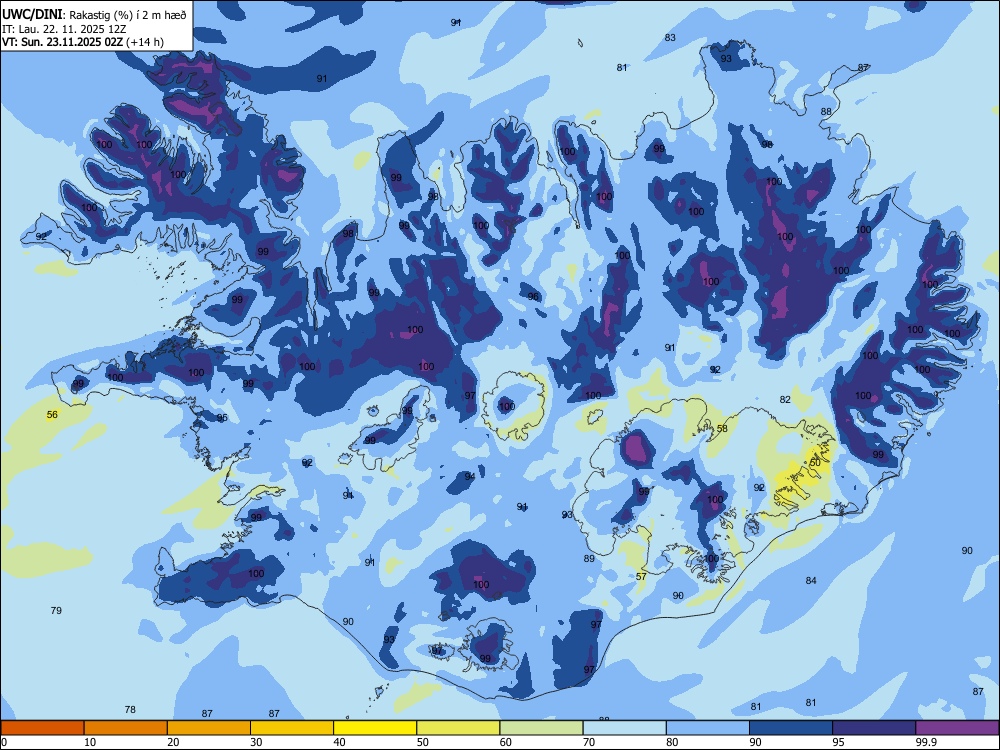Click the '79' humidity value on the map
The width and height of the screenshot is (1000, 750).
click(x=56, y=611)
